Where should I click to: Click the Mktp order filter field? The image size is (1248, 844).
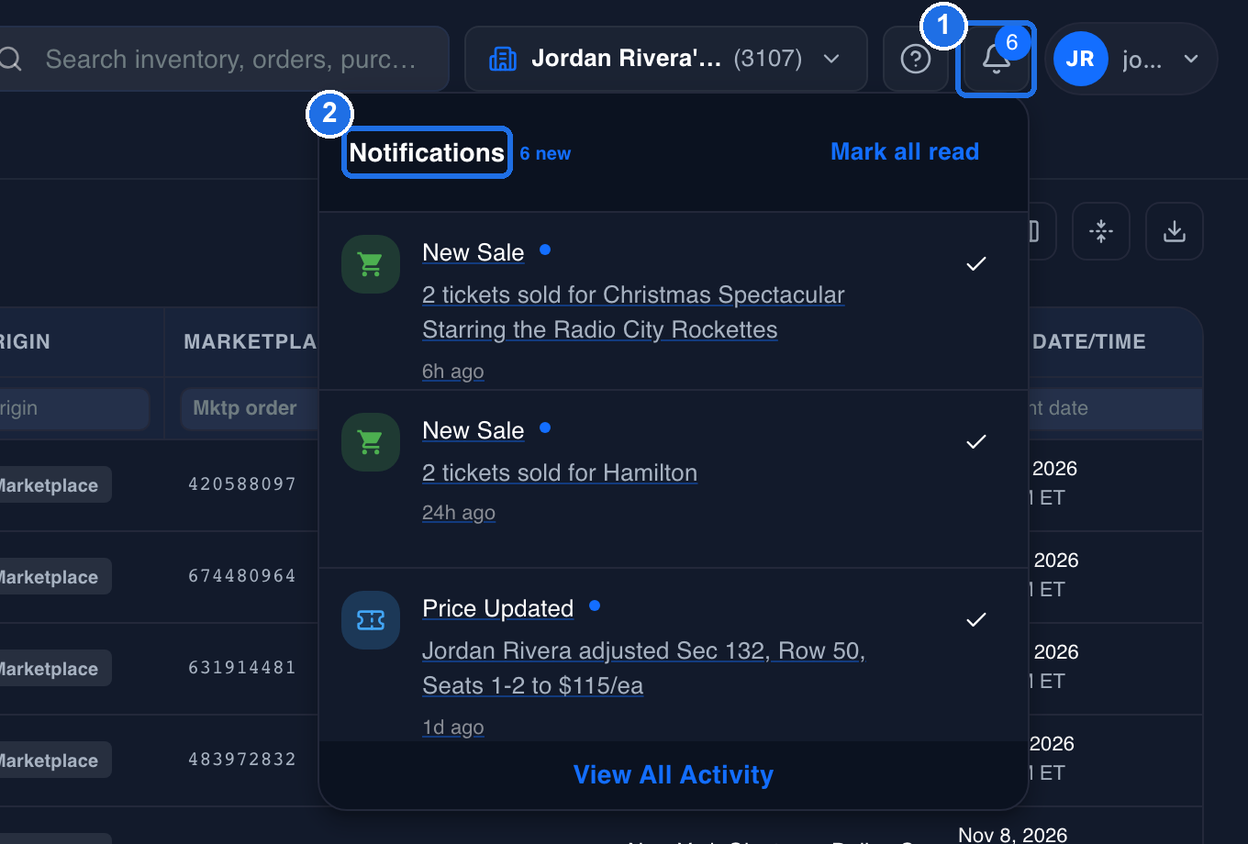click(x=249, y=408)
